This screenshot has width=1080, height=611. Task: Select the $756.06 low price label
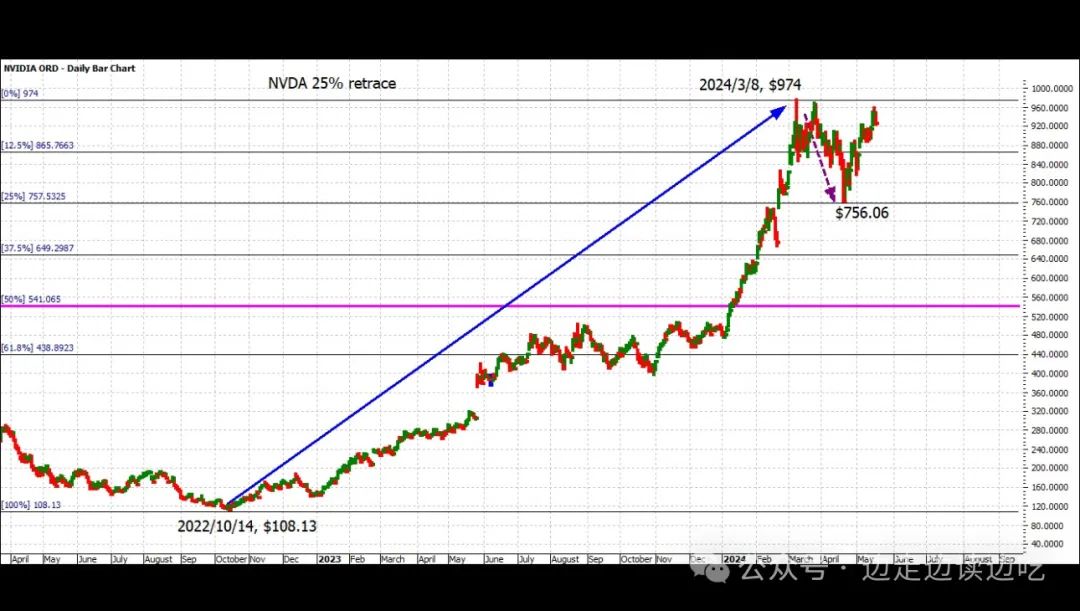[x=862, y=213]
